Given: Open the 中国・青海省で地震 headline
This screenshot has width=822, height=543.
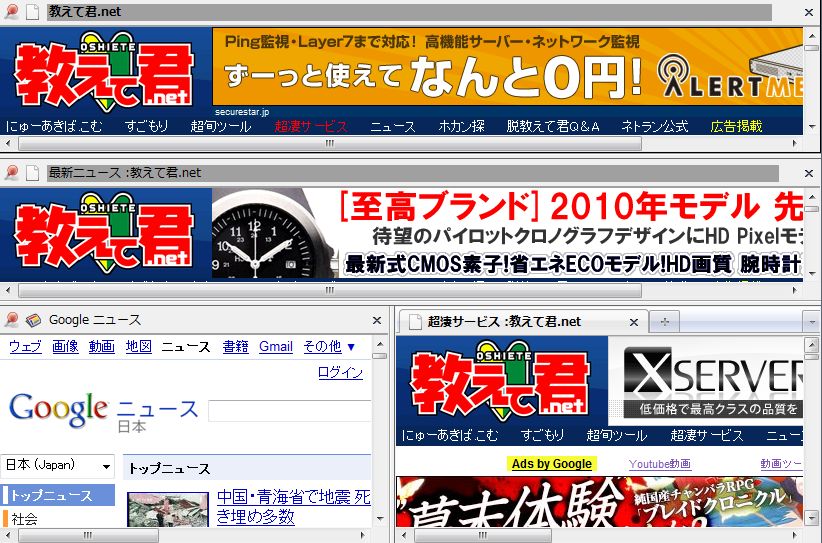Looking at the screenshot, I should (294, 506).
